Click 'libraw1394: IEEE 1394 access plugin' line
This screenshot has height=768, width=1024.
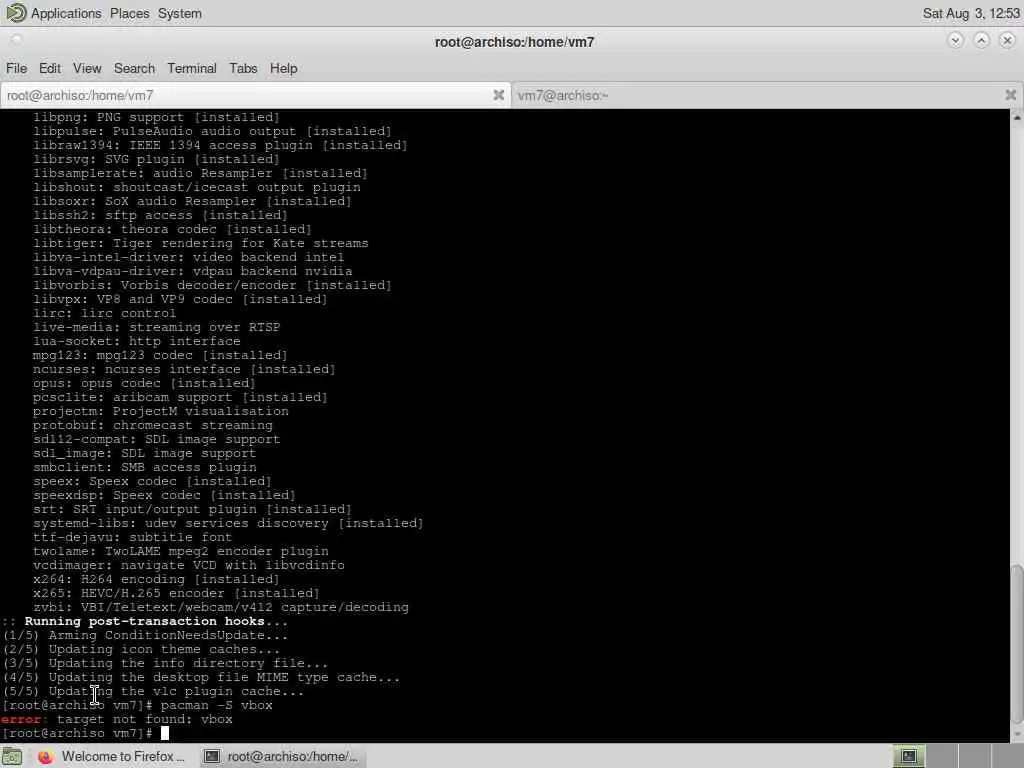[x=220, y=145]
